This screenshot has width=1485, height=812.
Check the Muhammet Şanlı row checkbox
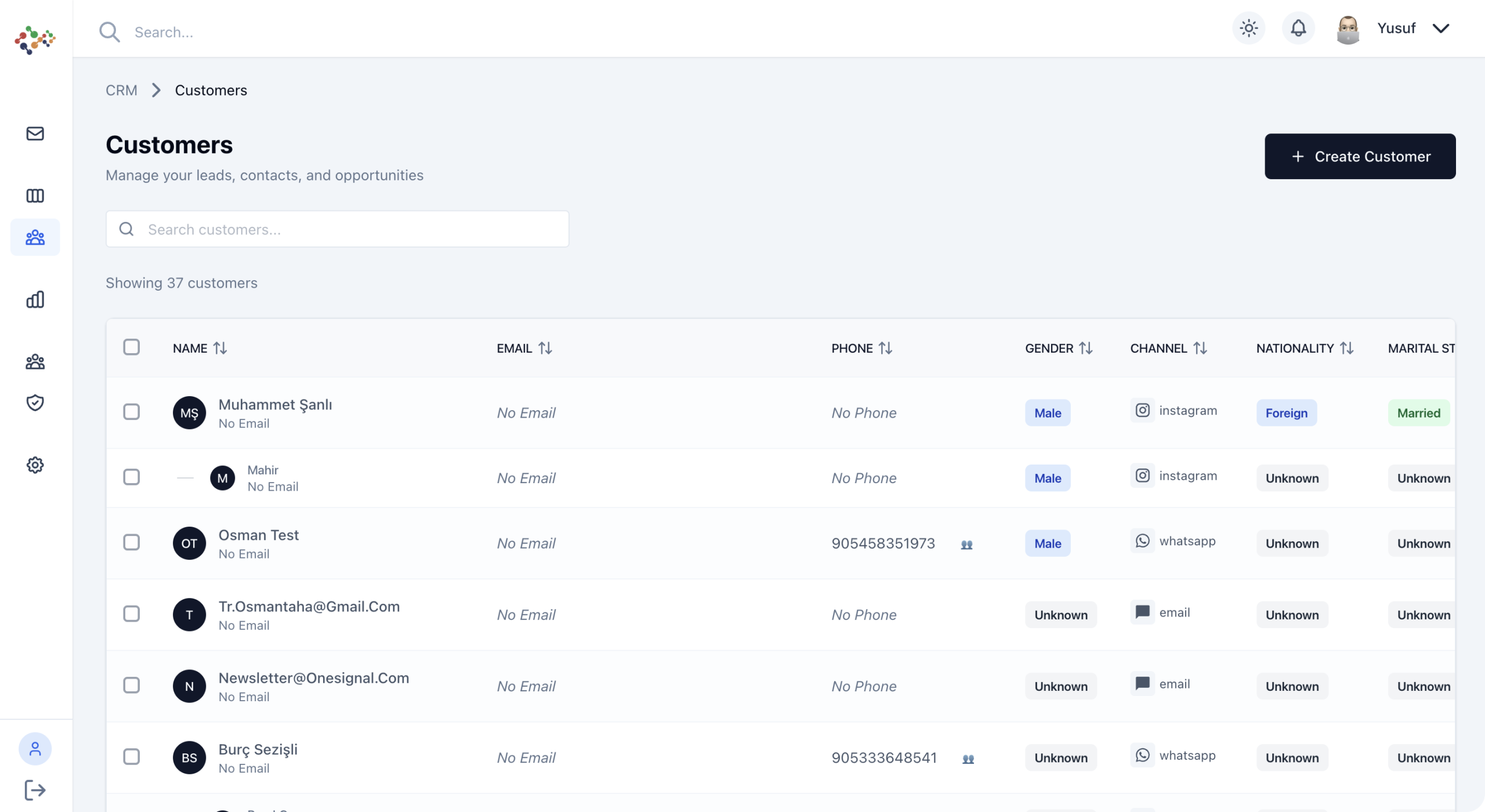point(132,412)
